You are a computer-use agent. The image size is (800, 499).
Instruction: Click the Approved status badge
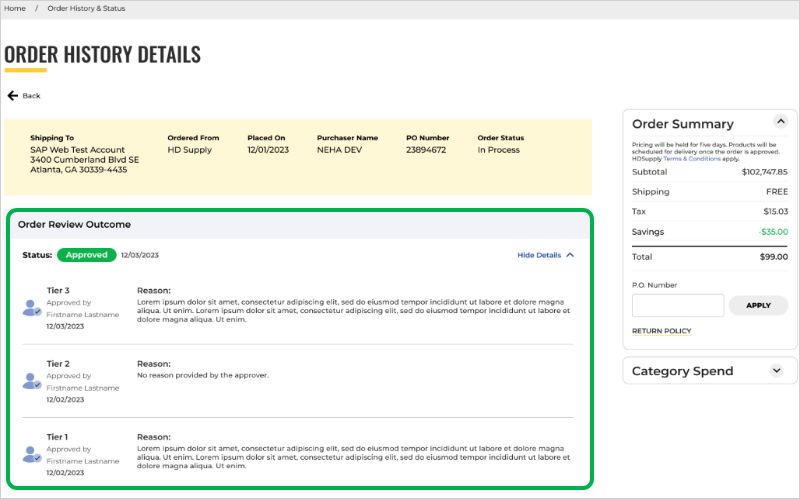click(x=87, y=255)
